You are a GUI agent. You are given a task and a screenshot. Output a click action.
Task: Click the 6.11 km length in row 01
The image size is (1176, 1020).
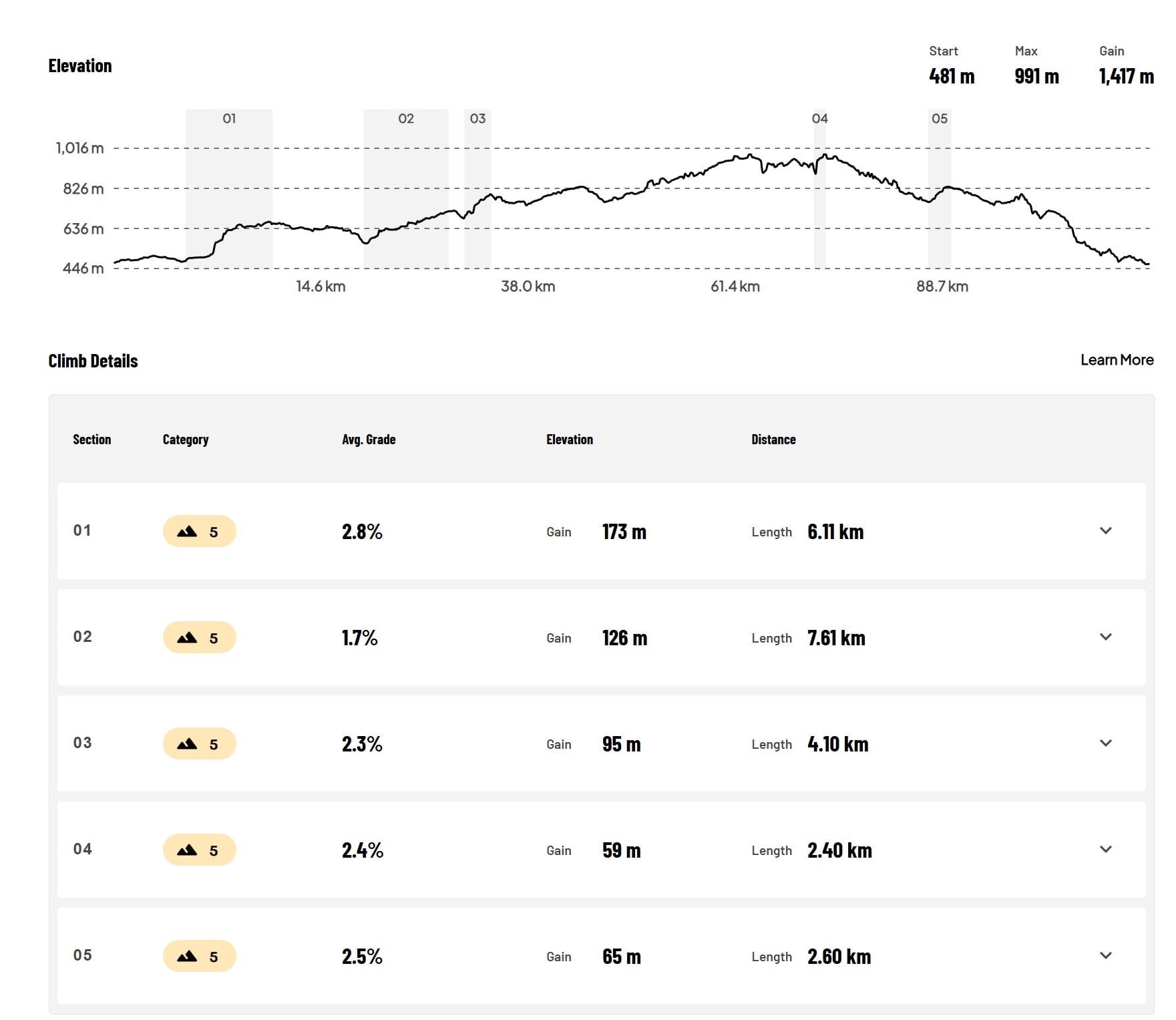coord(835,532)
